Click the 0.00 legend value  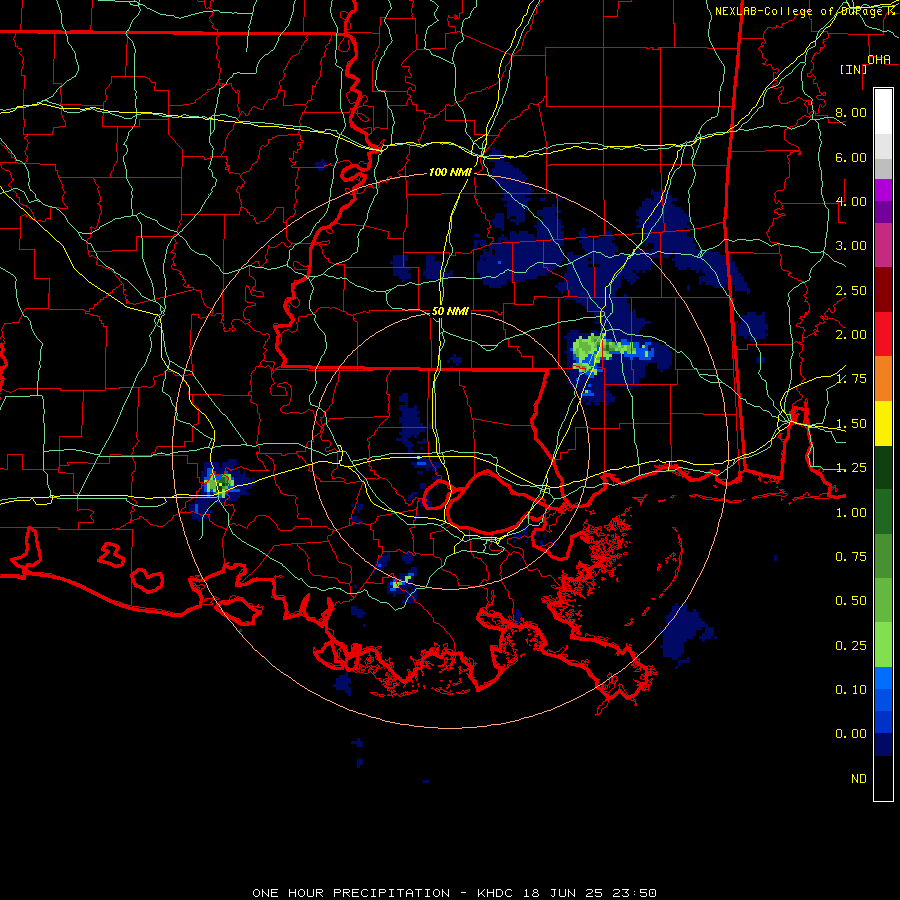coord(851,734)
